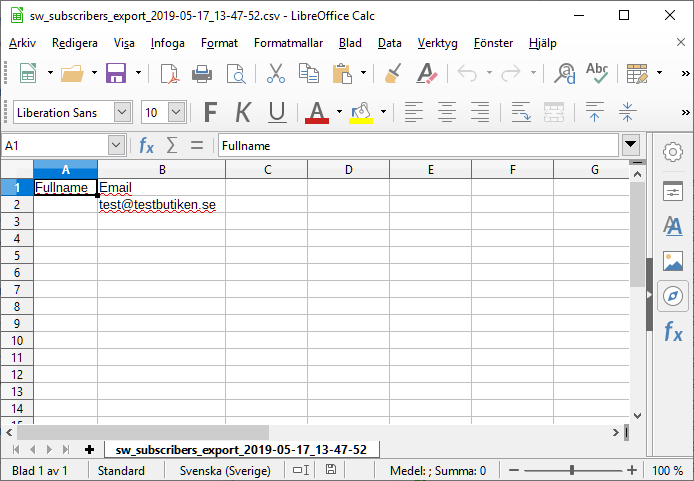
Task: Center the cell text horizontally
Action: 447,112
